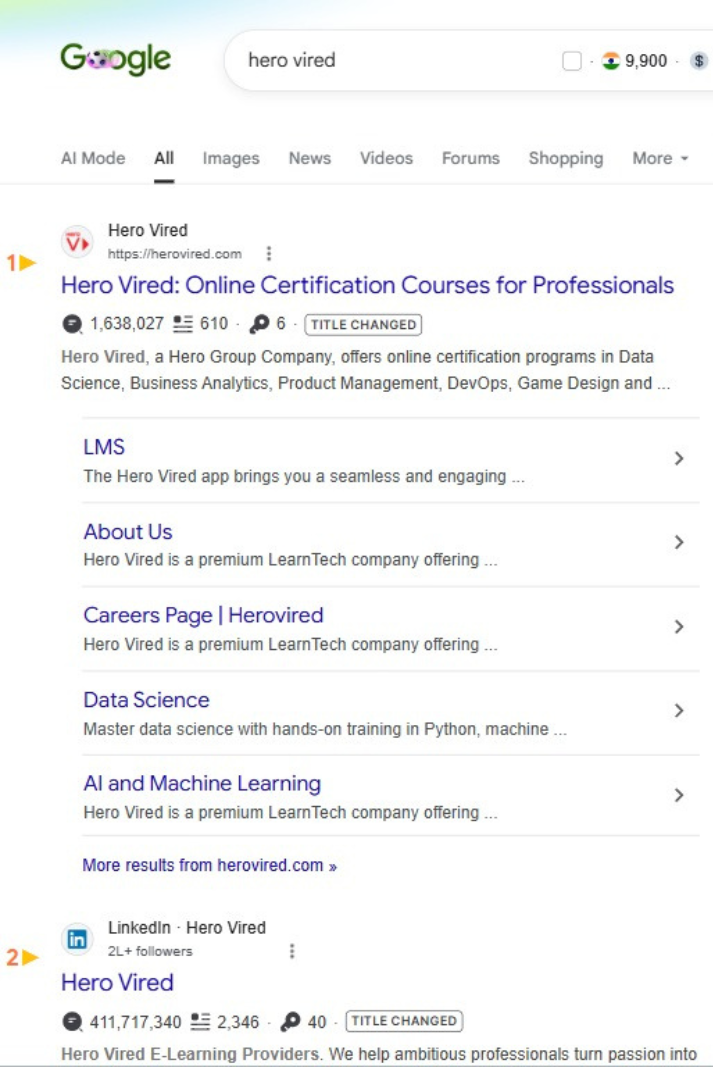Click the chevron on Data Science sitelink
Viewport: 713px width, 1067px height.
pyautogui.click(x=678, y=710)
